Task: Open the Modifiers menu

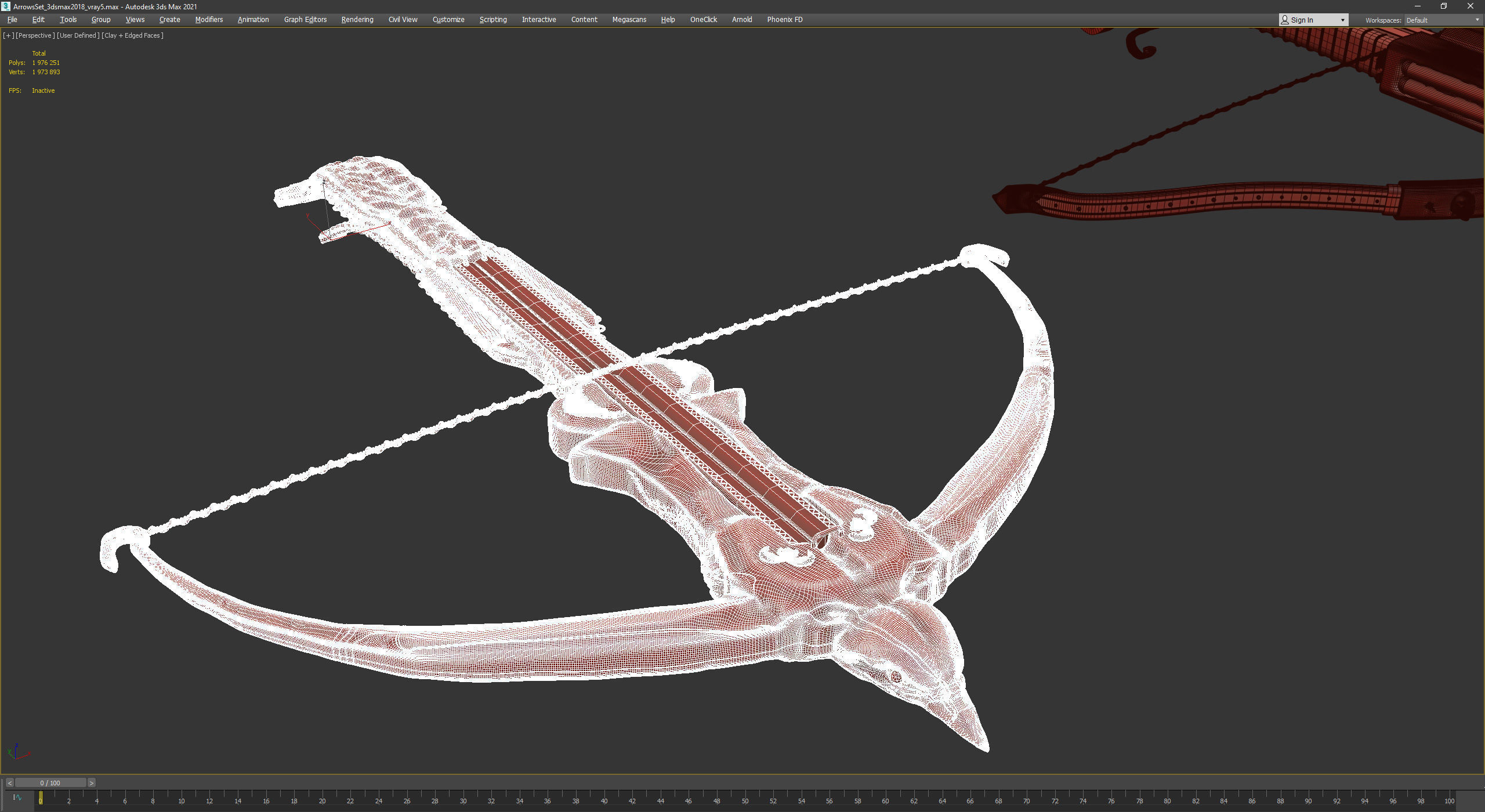Action: [209, 20]
